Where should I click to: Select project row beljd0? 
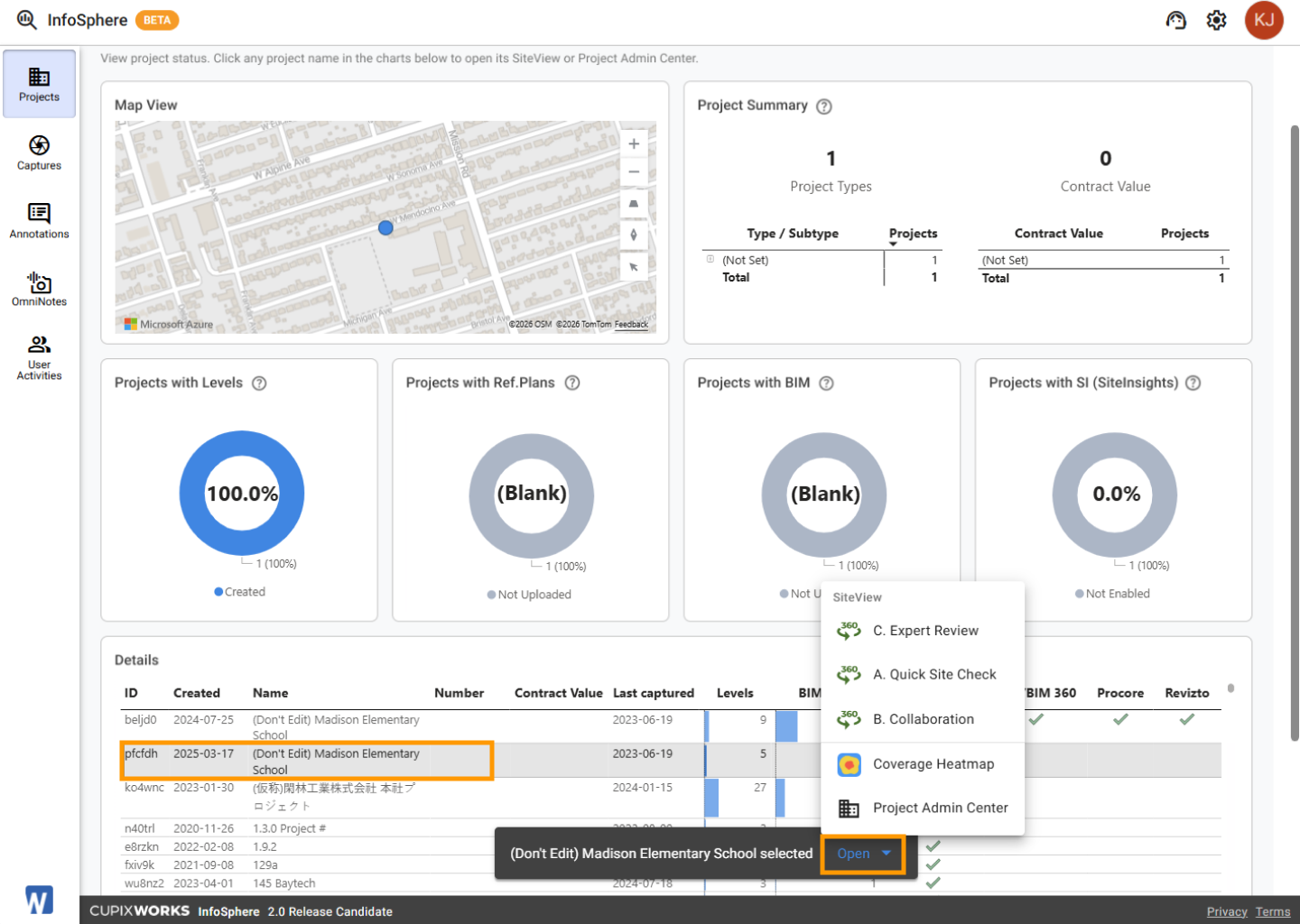coord(673,726)
